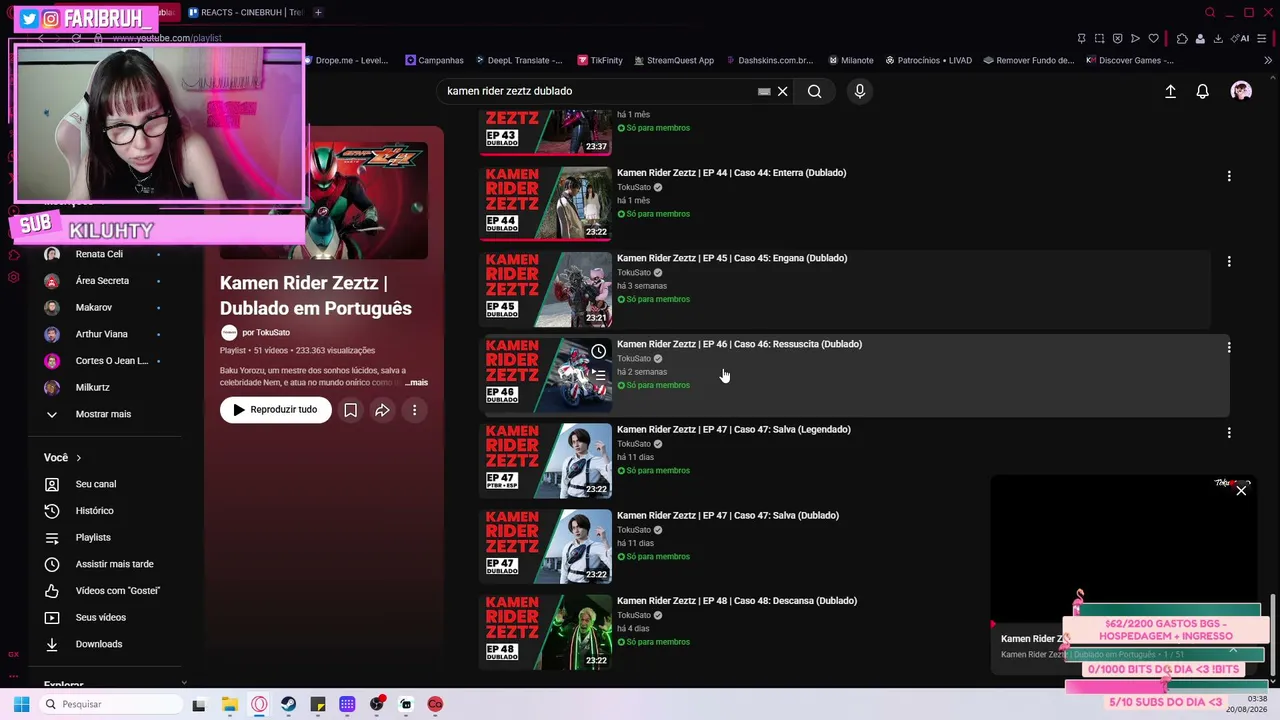
Task: Open browser snapshot tool icon
Action: (x=1099, y=39)
